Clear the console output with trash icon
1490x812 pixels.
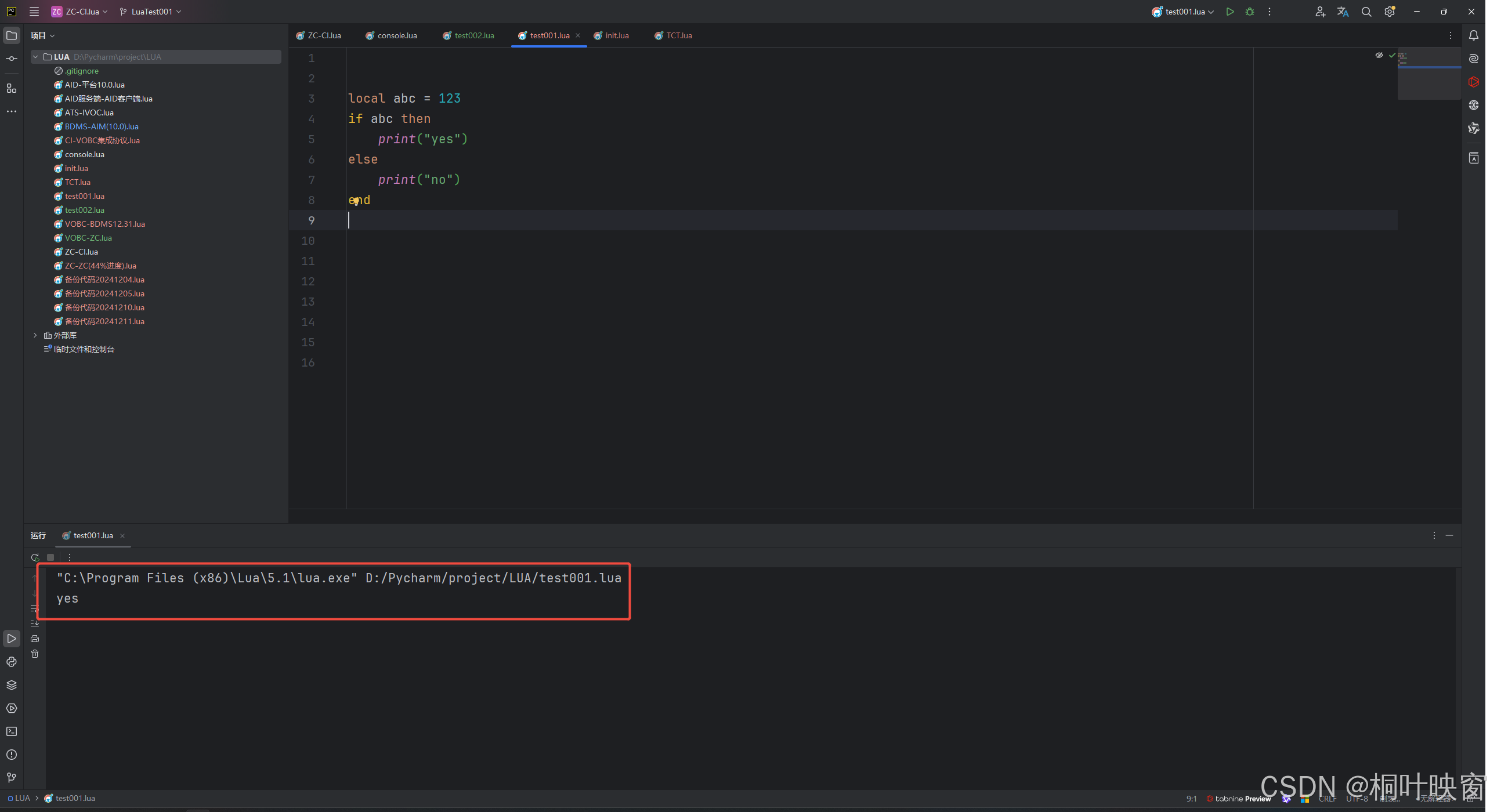(x=35, y=654)
